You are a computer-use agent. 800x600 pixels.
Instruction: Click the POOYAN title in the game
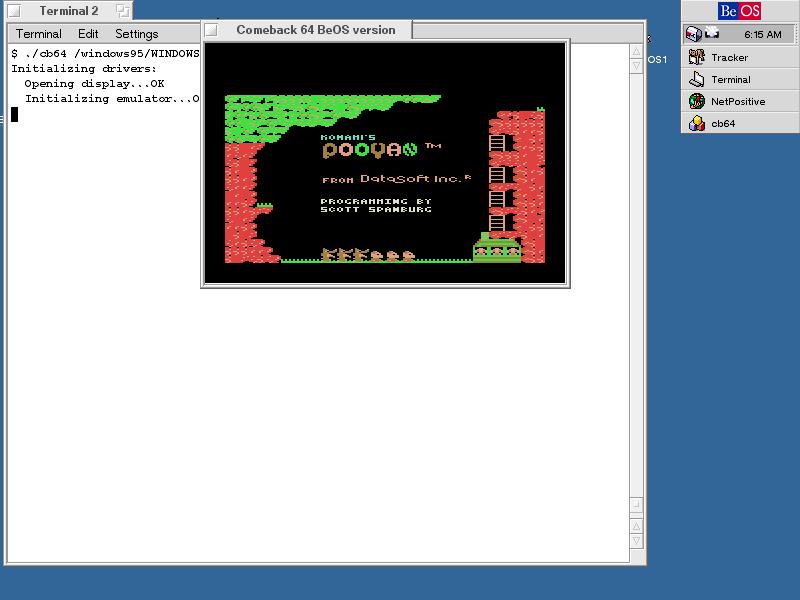[370, 150]
